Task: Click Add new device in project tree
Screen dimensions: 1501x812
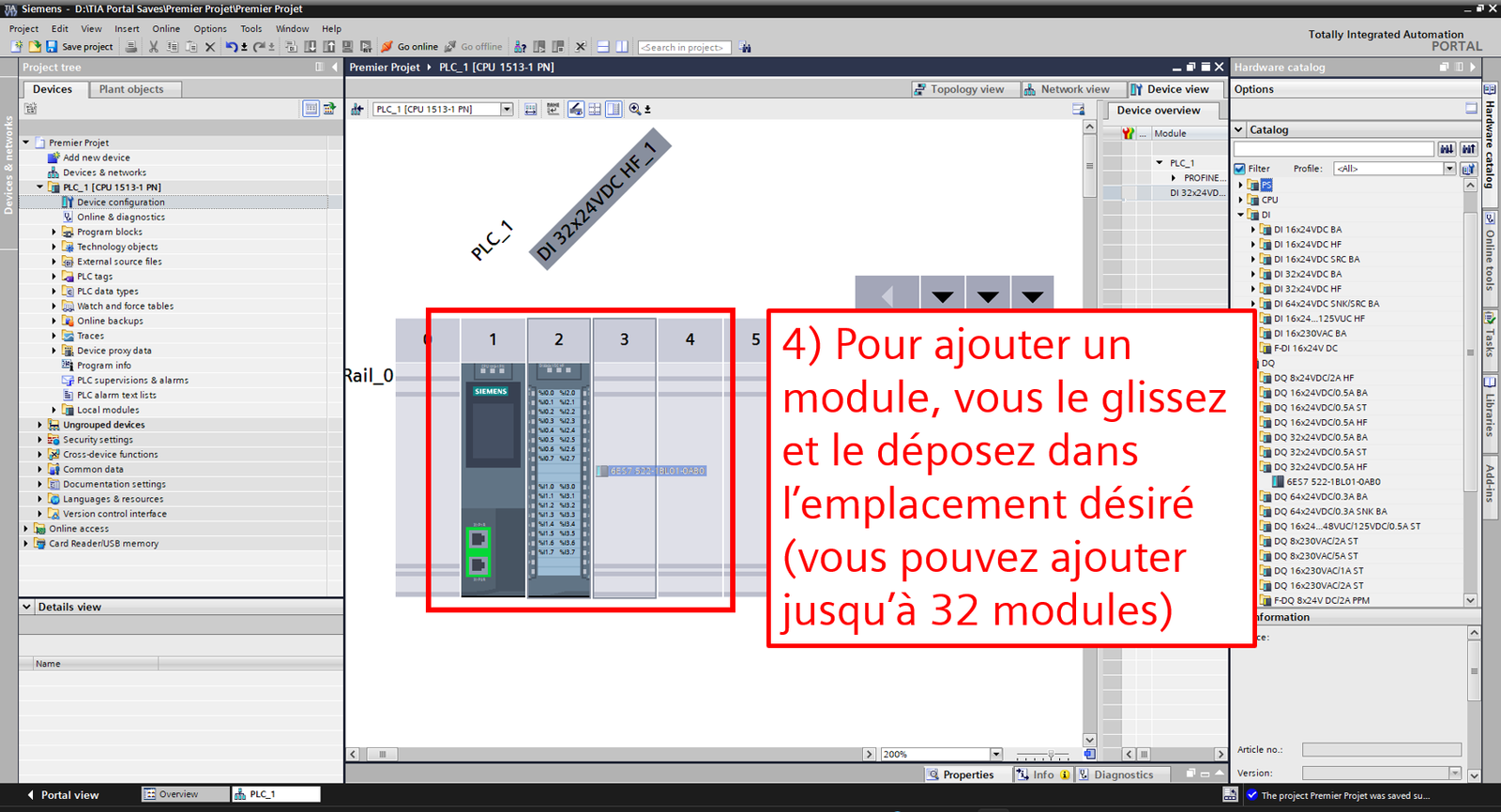Action: click(x=97, y=158)
